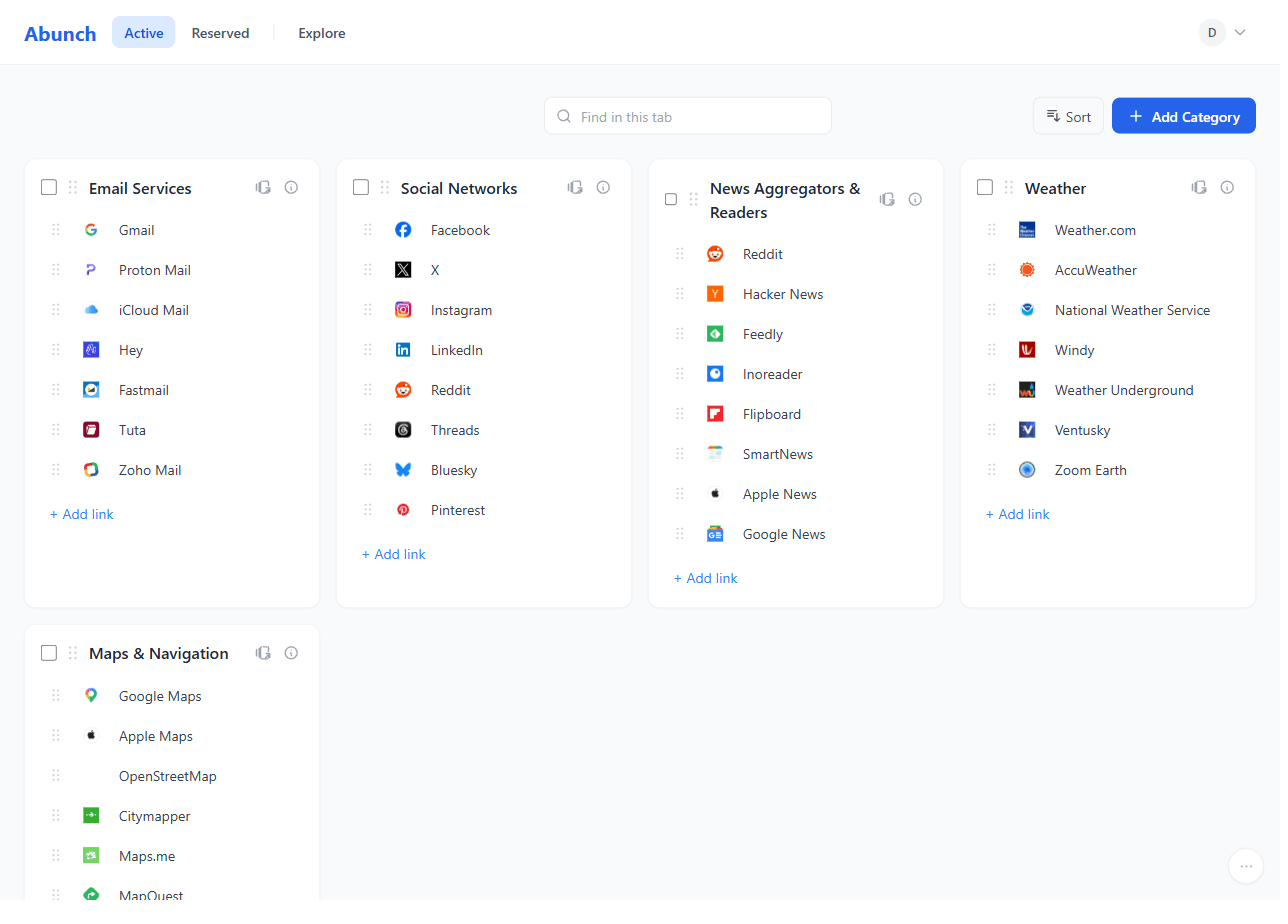Click the Flipboard logo icon
The width and height of the screenshot is (1288, 924).
715,414
